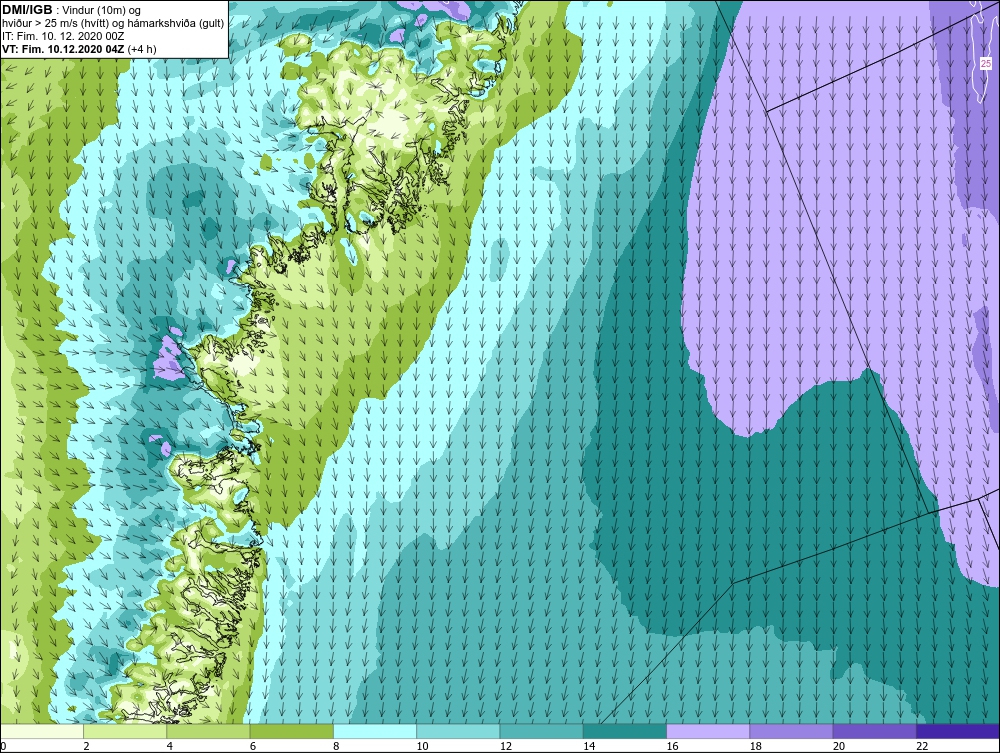Click the 16–18 m/s light lavender legend swatch
The width and height of the screenshot is (1000, 753).
[708, 731]
